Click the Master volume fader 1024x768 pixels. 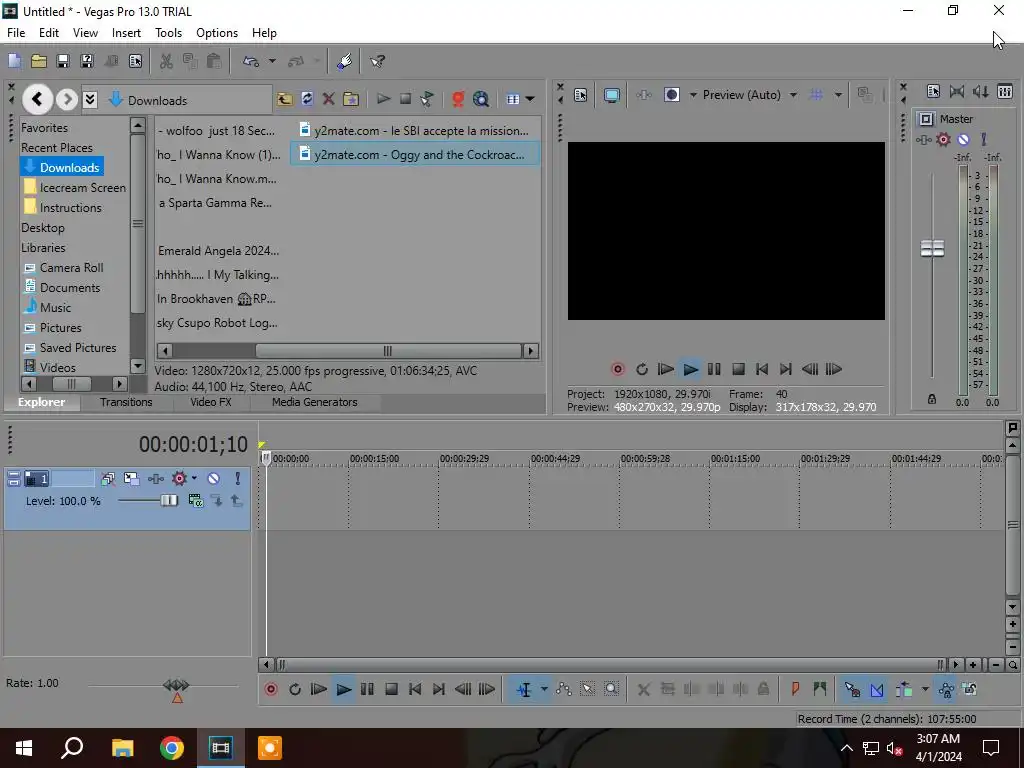(932, 249)
